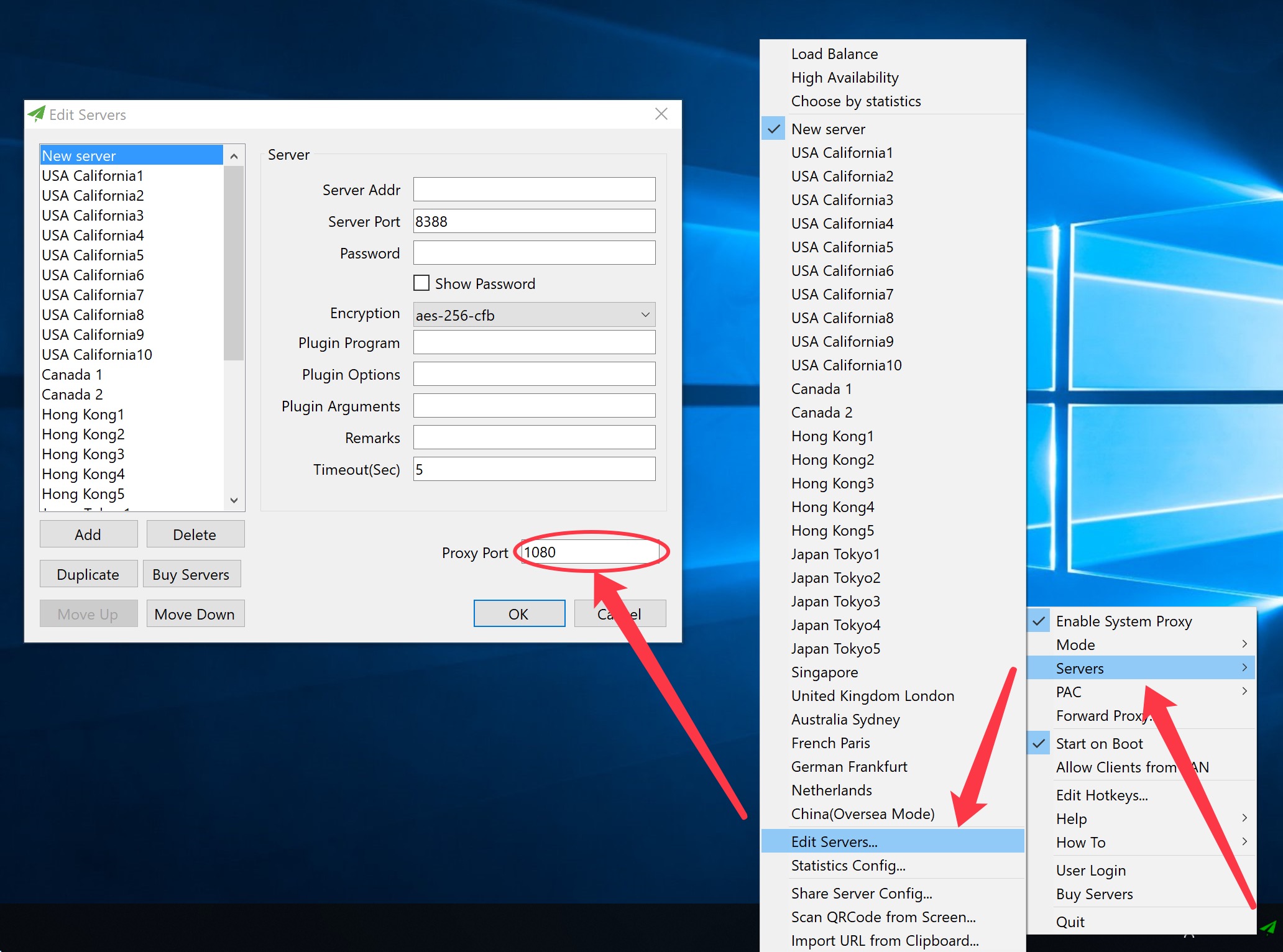Click into the Proxy Port field
Image resolution: width=1283 pixels, height=952 pixels.
pos(589,552)
